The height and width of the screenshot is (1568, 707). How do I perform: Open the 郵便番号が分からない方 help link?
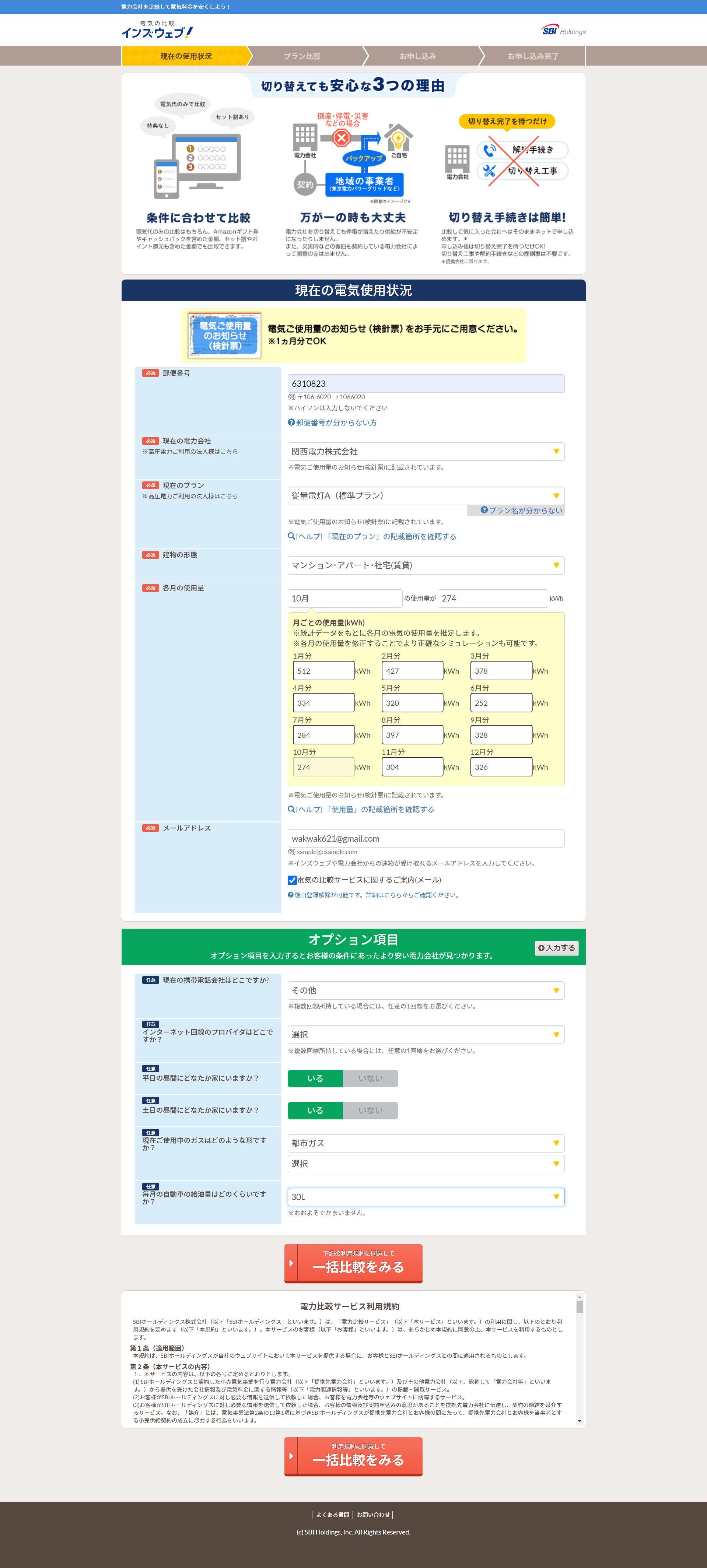[x=332, y=422]
